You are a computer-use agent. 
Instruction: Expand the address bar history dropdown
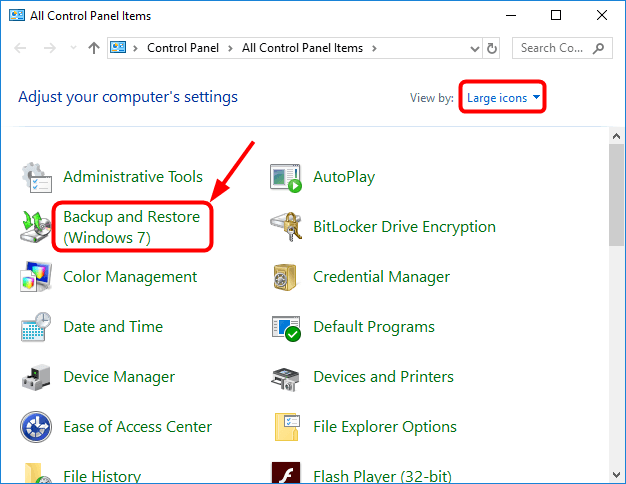point(475,49)
